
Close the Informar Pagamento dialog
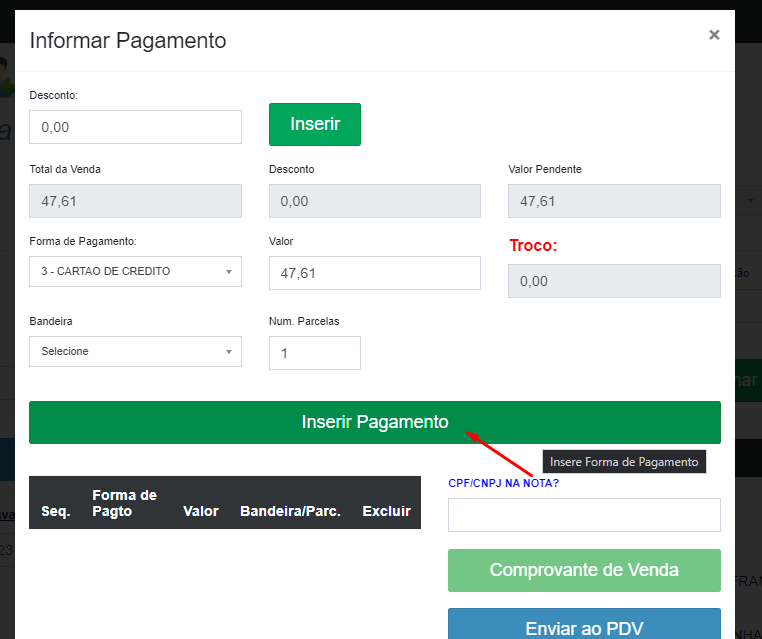tap(713, 35)
